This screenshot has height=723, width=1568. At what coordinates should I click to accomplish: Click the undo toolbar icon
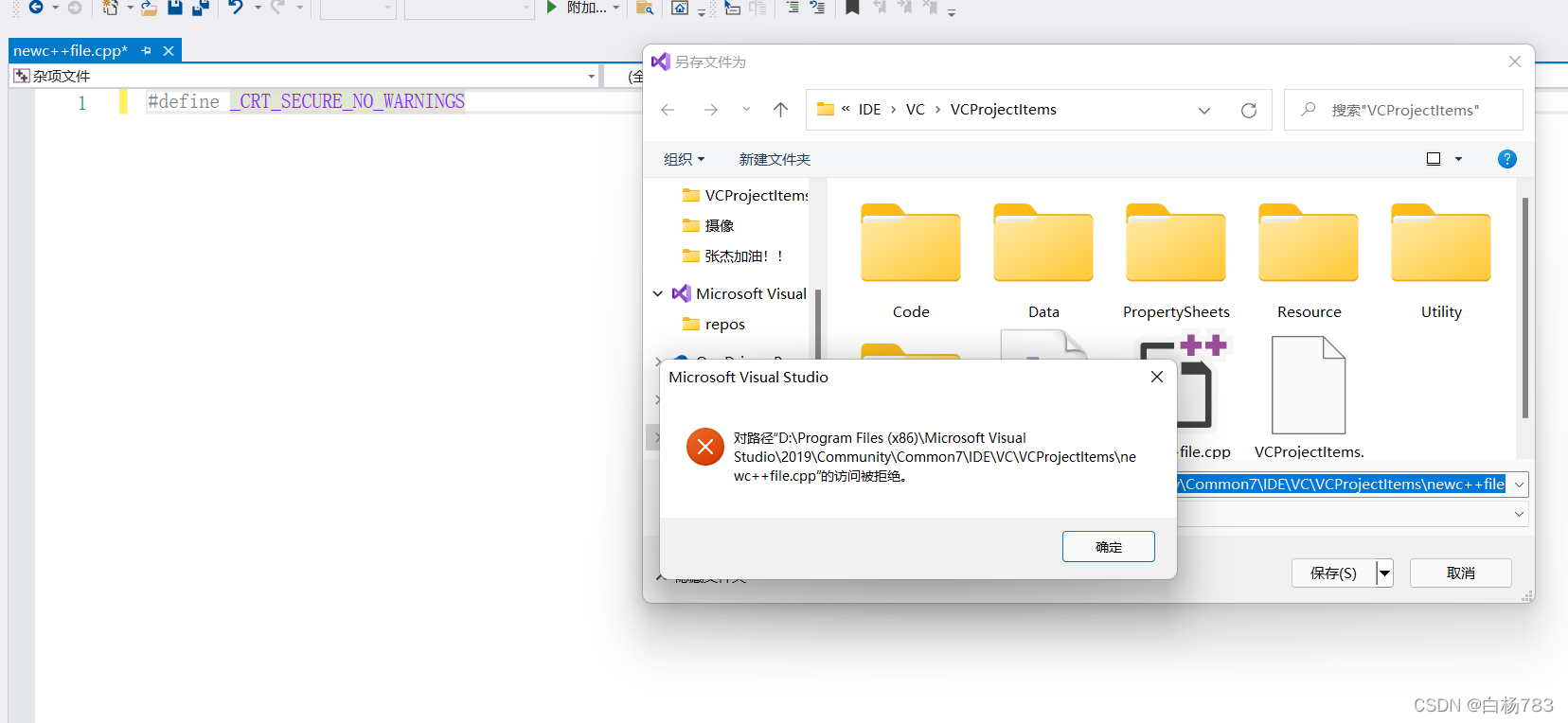[236, 8]
